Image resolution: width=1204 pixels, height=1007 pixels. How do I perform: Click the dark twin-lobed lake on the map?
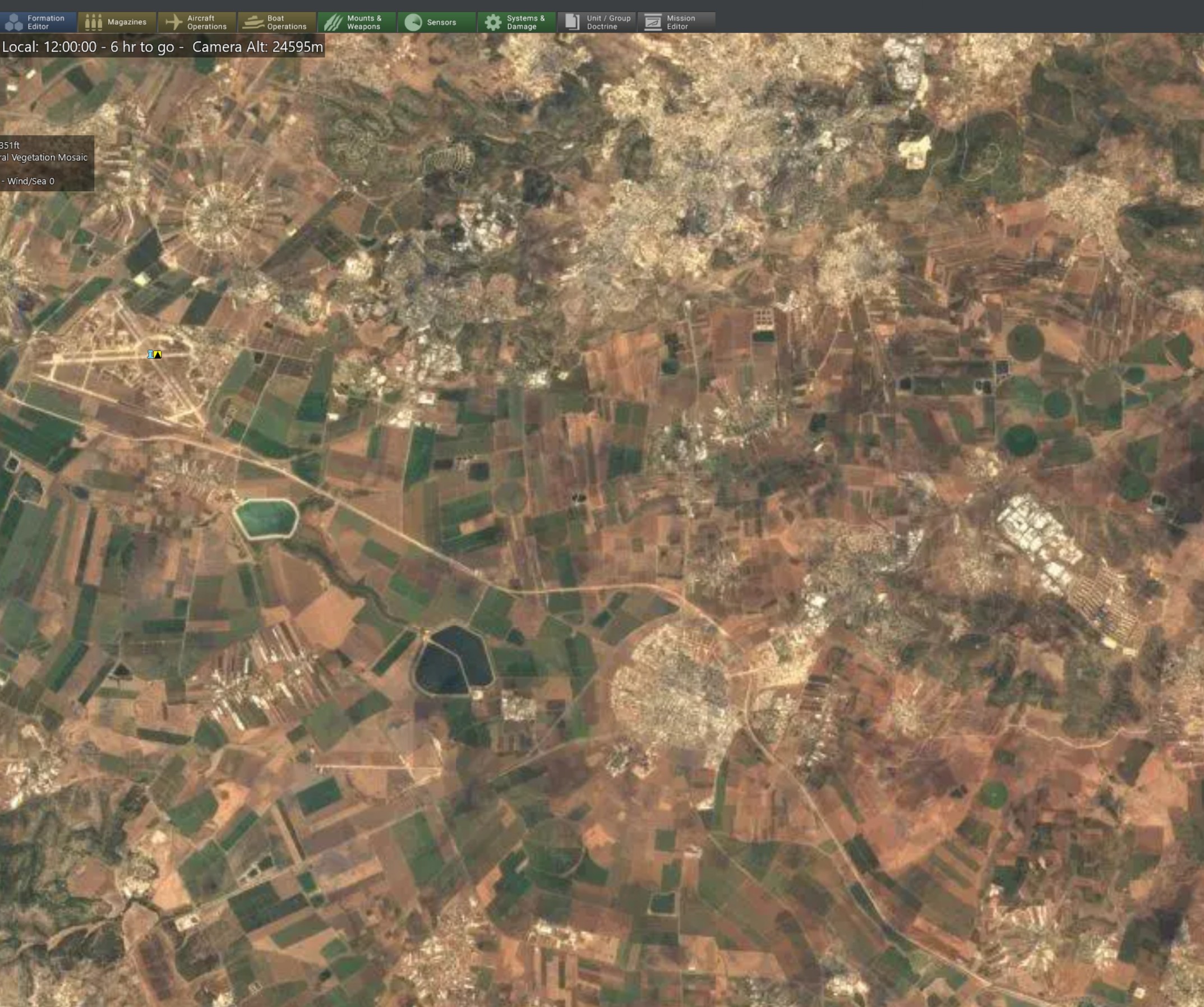tap(453, 660)
